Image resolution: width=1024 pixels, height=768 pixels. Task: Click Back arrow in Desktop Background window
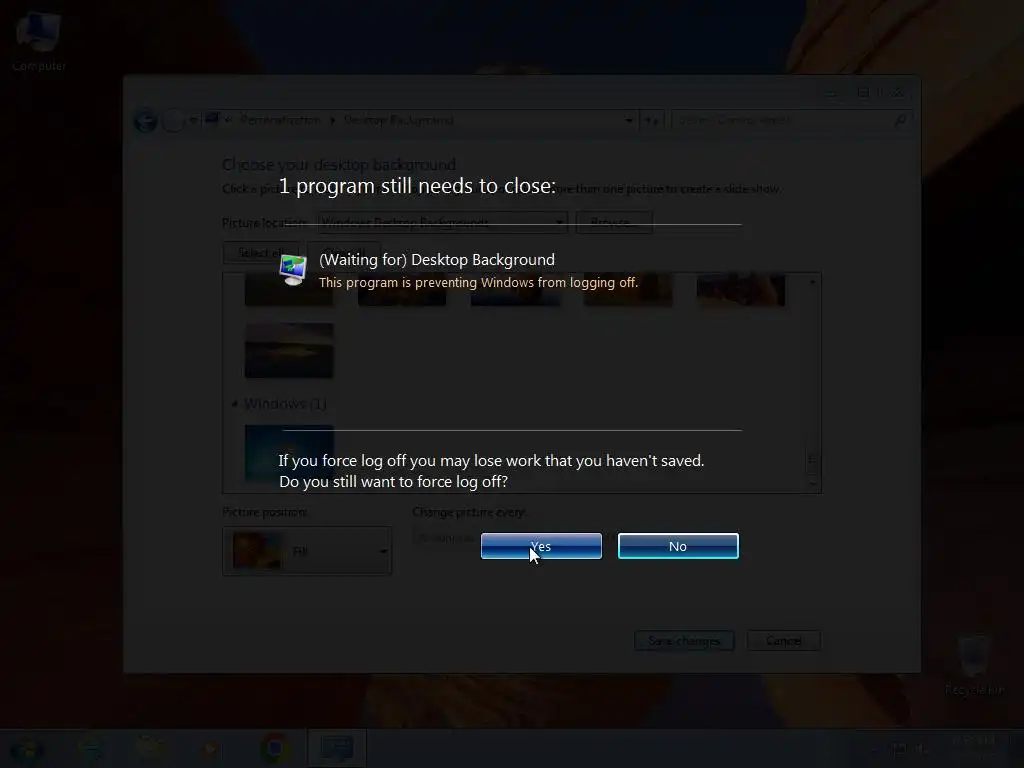tap(145, 120)
